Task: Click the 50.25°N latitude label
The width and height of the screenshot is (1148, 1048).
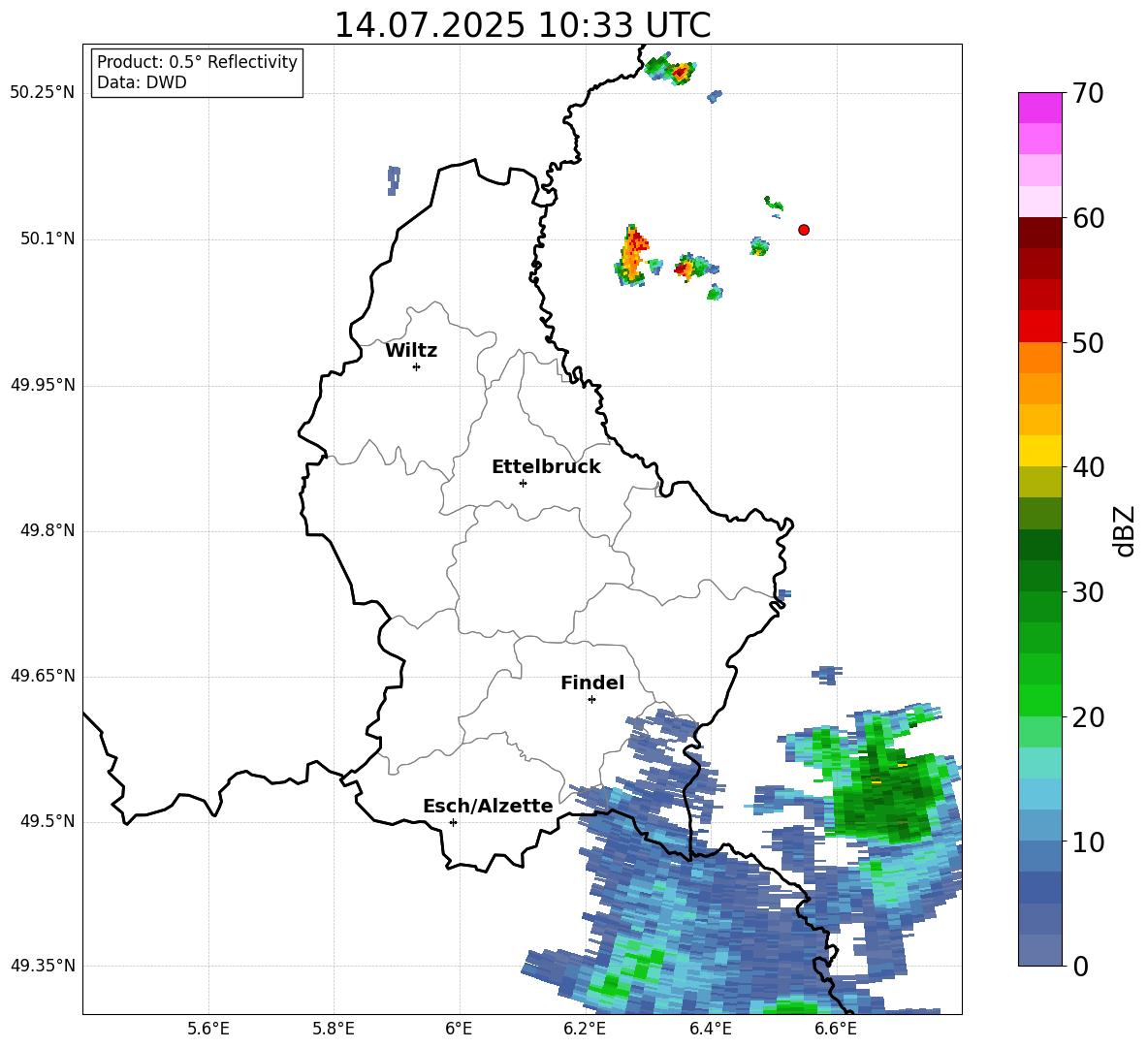Action: [x=43, y=93]
